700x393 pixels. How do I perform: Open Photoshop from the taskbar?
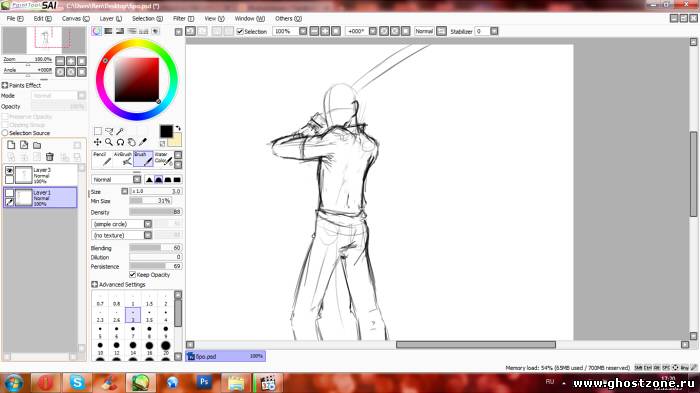(x=204, y=383)
